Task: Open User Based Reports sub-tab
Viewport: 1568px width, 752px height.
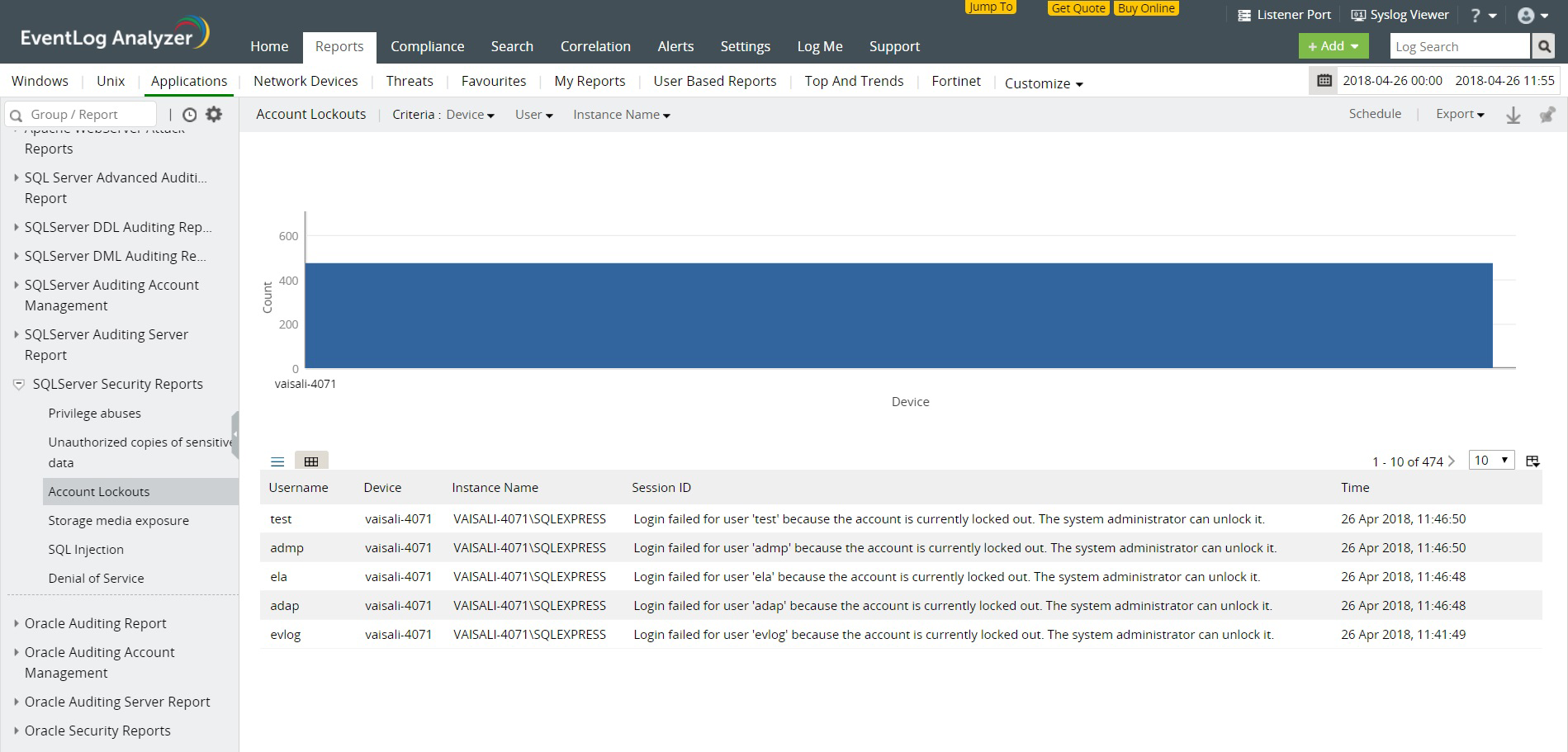Action: point(715,81)
